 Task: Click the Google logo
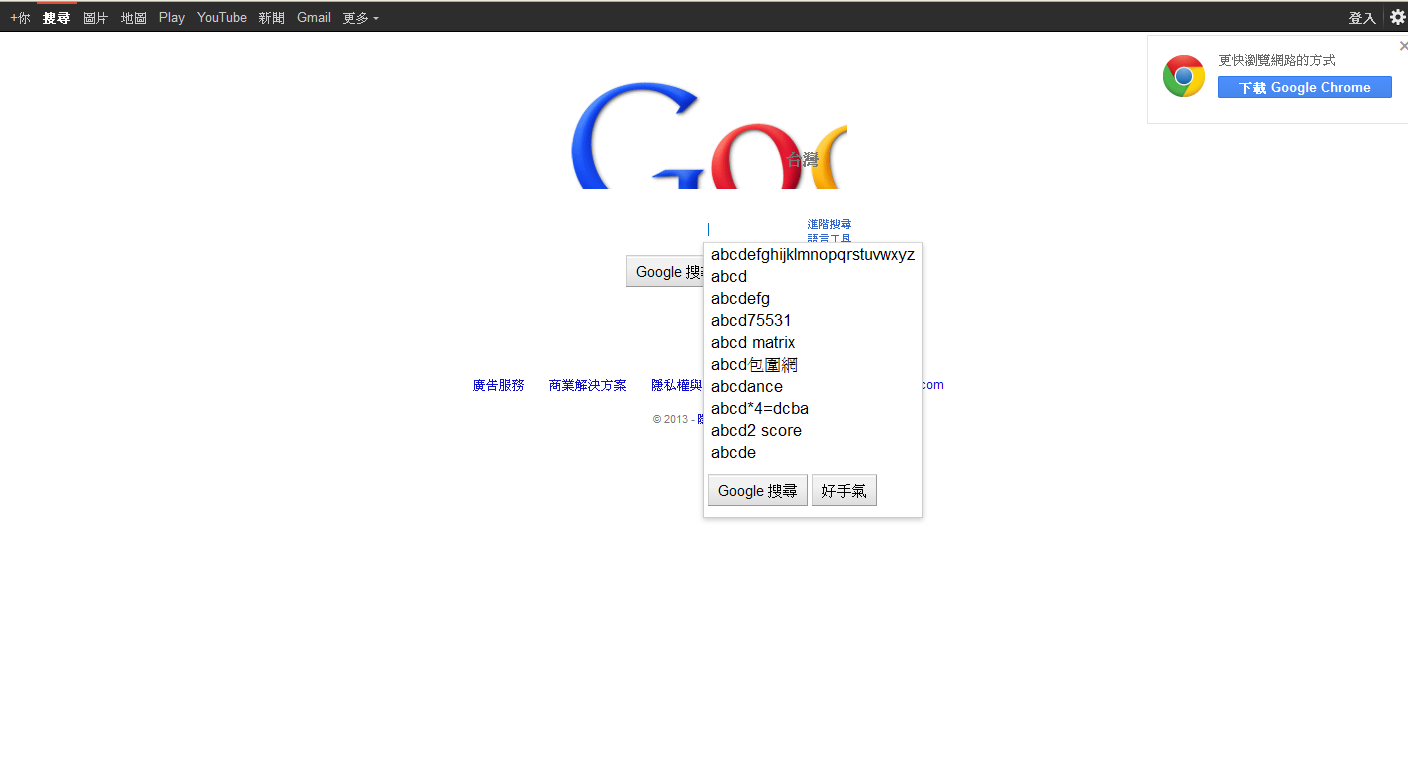(709, 136)
